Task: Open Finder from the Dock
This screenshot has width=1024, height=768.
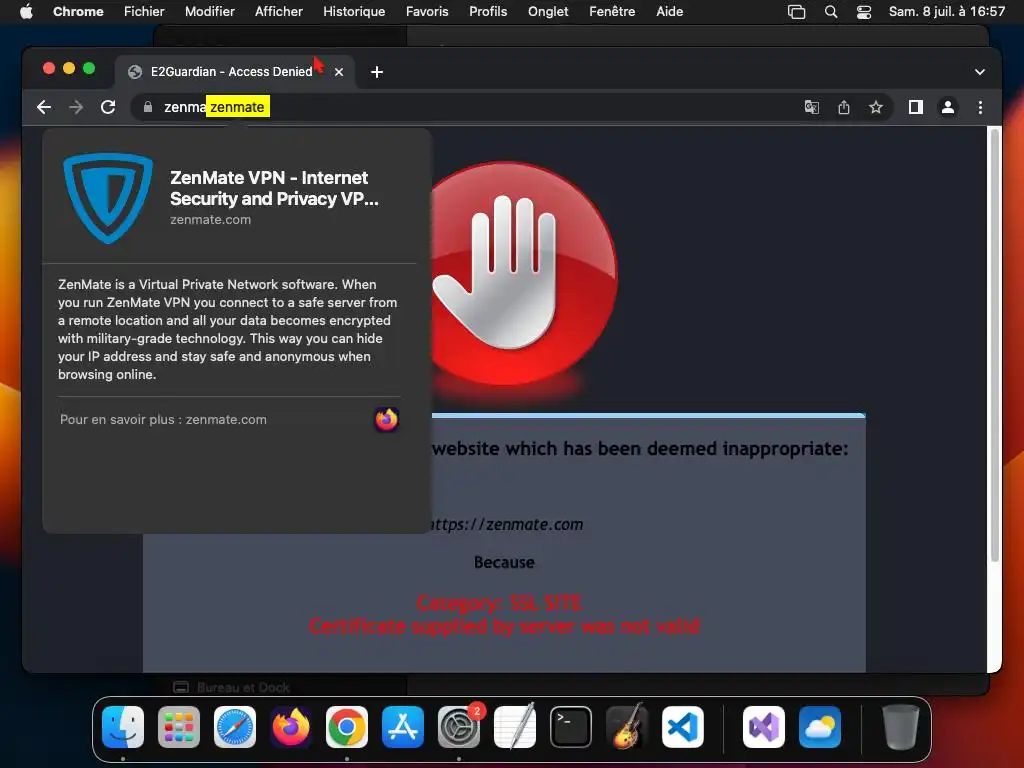Action: (x=123, y=727)
